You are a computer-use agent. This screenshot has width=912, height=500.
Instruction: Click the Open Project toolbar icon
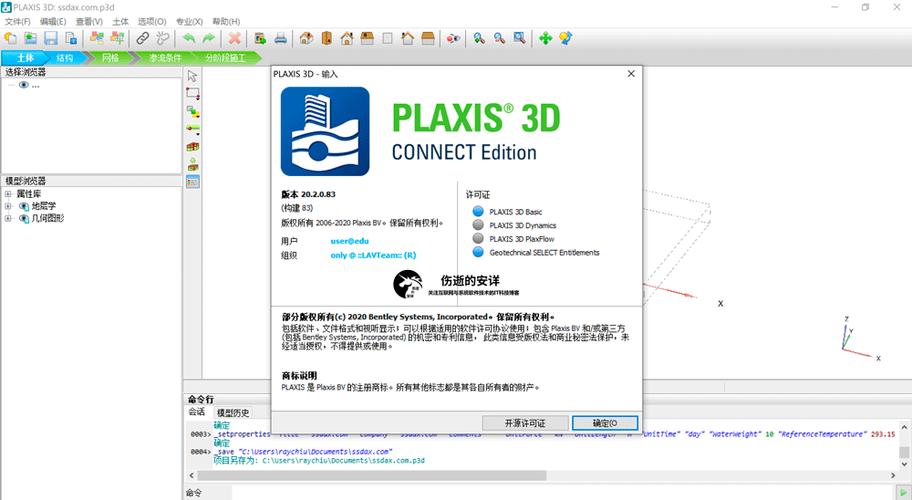[x=30, y=38]
